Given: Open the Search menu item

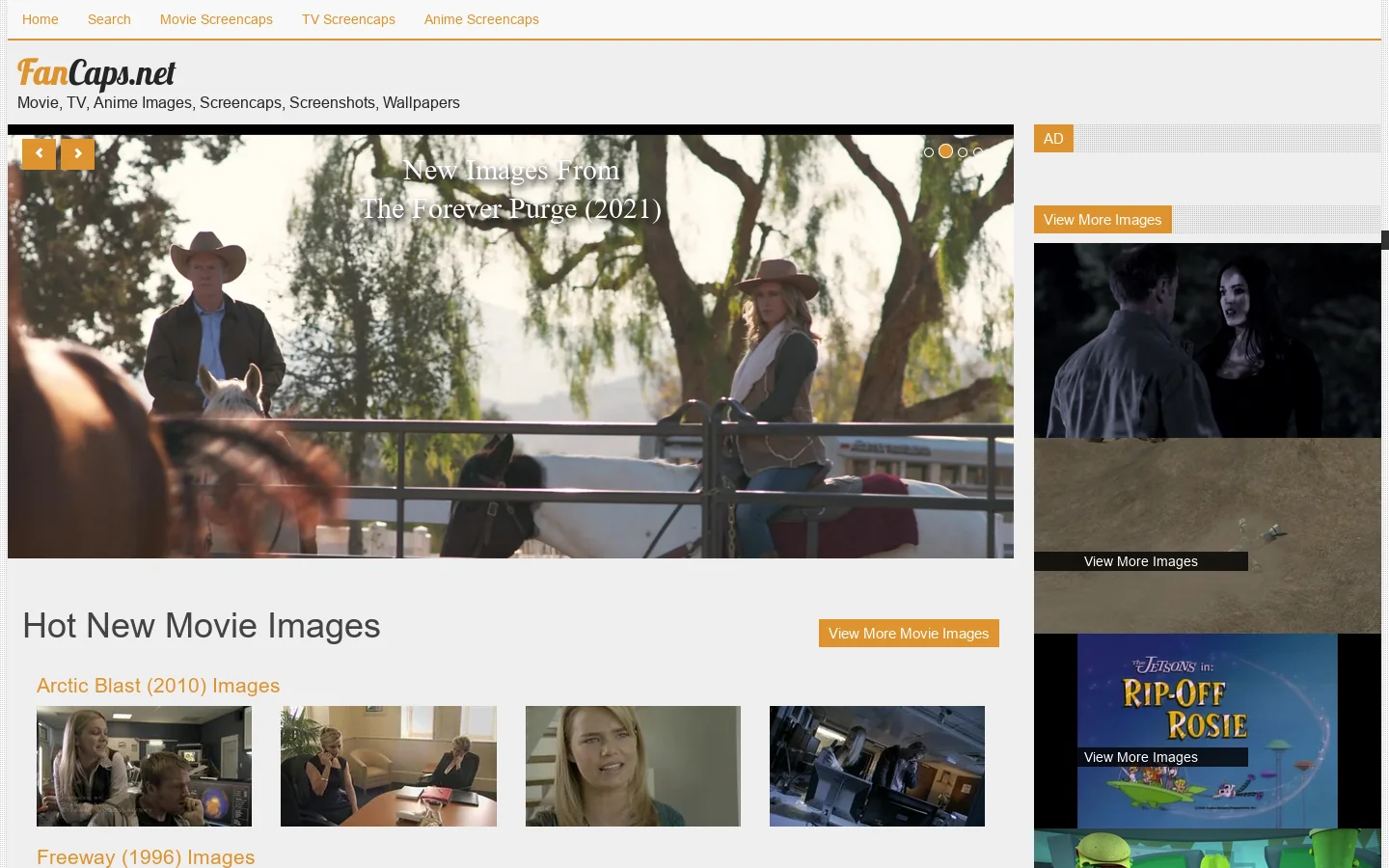Looking at the screenshot, I should (x=109, y=19).
